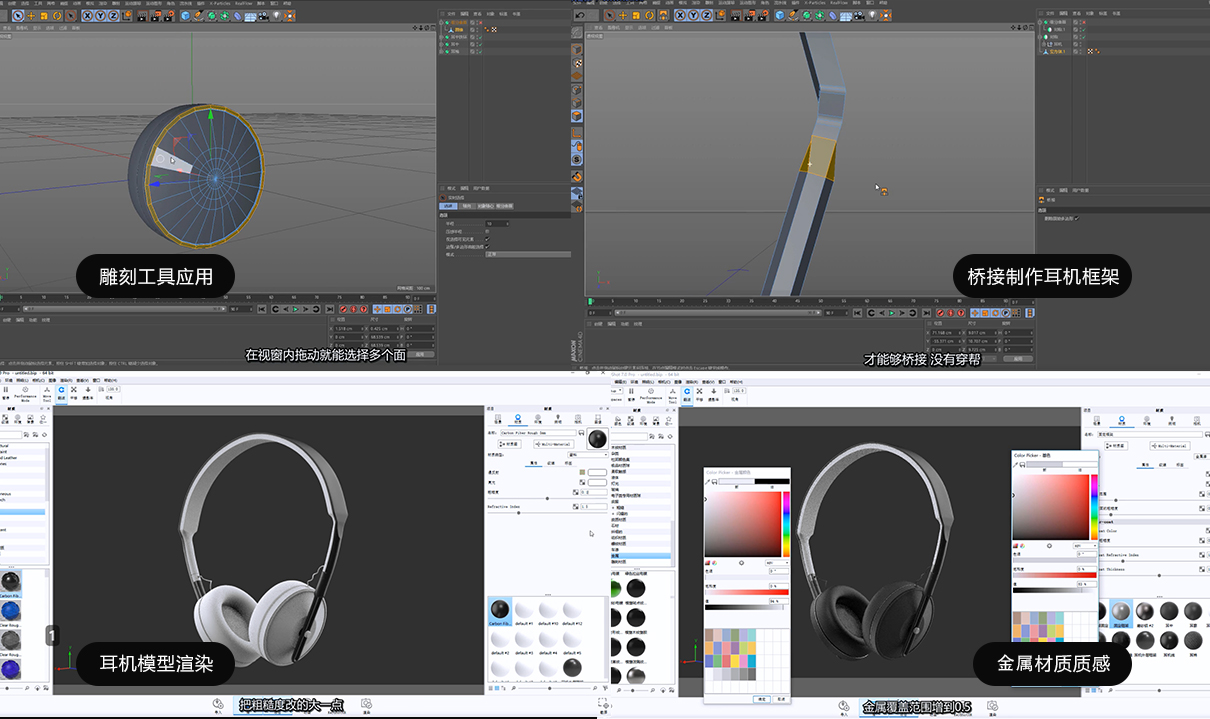Open Render Settings icon in top-right Cinema 4D
Screen dimensions: 1210x719
[763, 15]
